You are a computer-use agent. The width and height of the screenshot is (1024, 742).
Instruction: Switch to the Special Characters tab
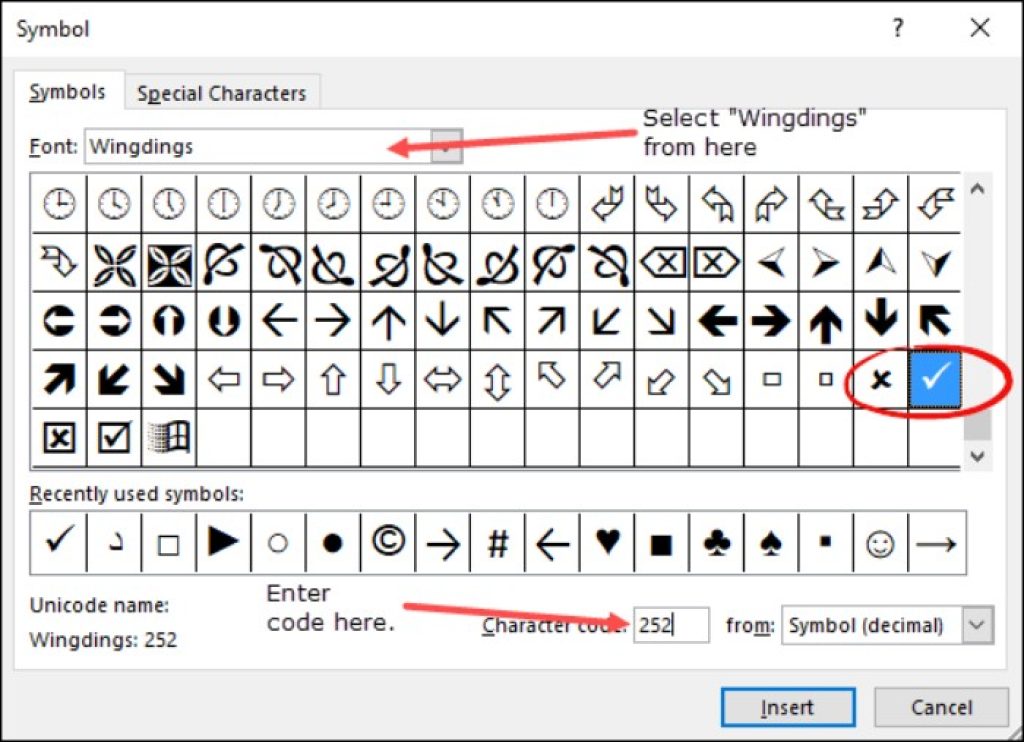click(222, 93)
